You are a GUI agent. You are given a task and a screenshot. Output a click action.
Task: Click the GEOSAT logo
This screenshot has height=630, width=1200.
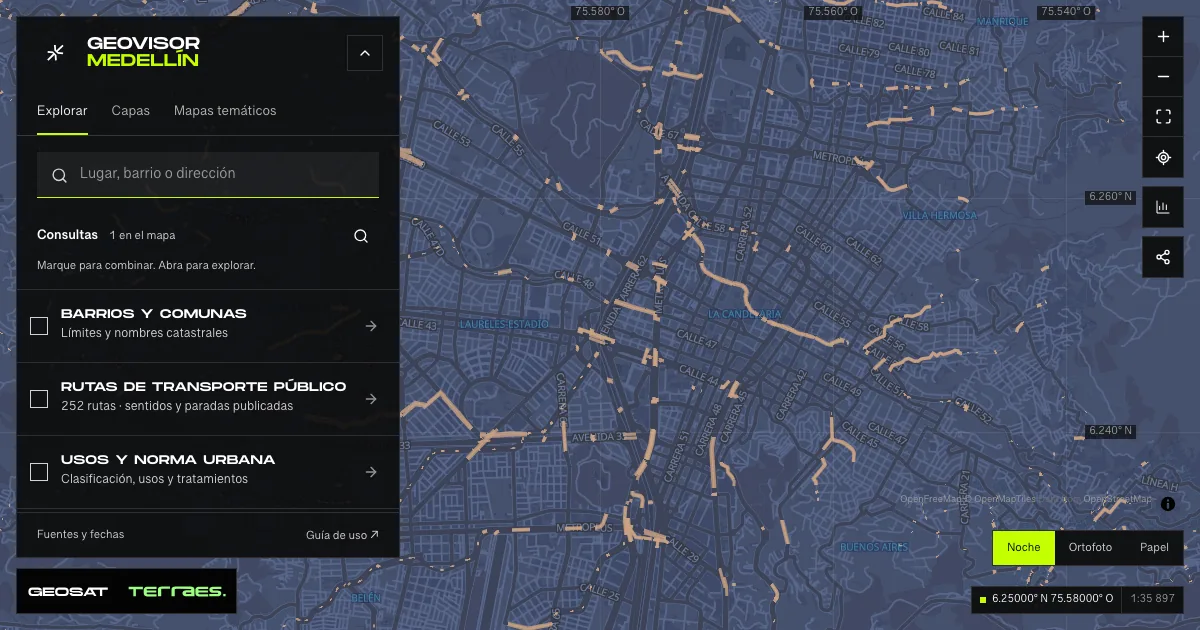[68, 592]
